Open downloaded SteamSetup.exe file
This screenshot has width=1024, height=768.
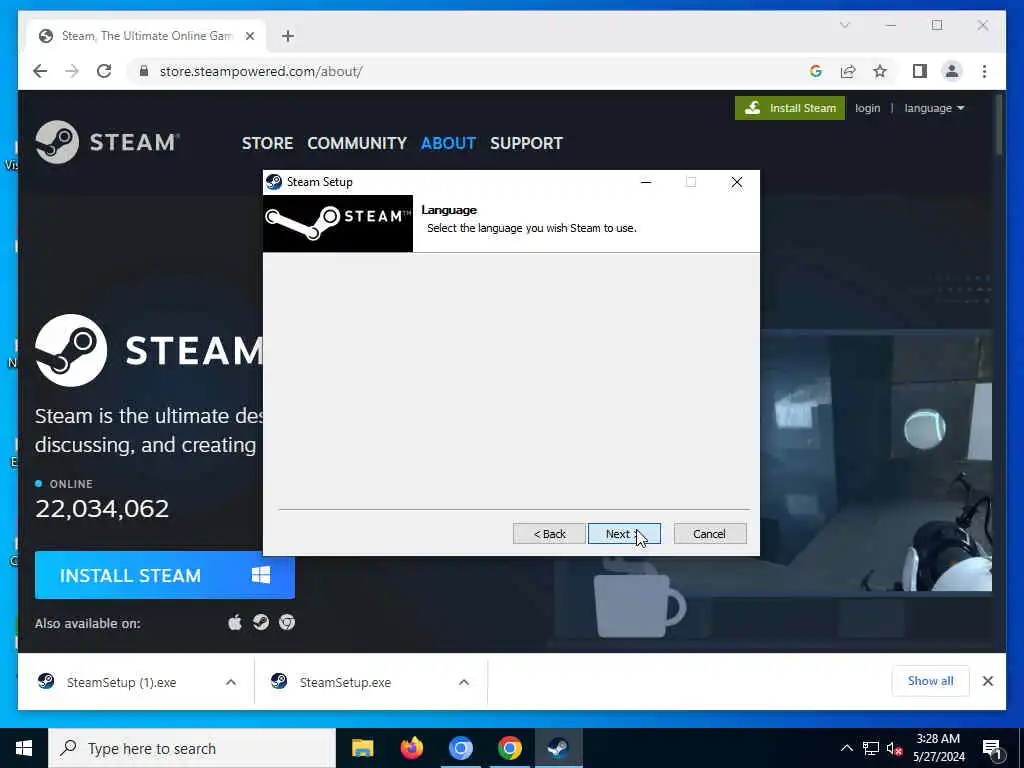[x=345, y=682]
